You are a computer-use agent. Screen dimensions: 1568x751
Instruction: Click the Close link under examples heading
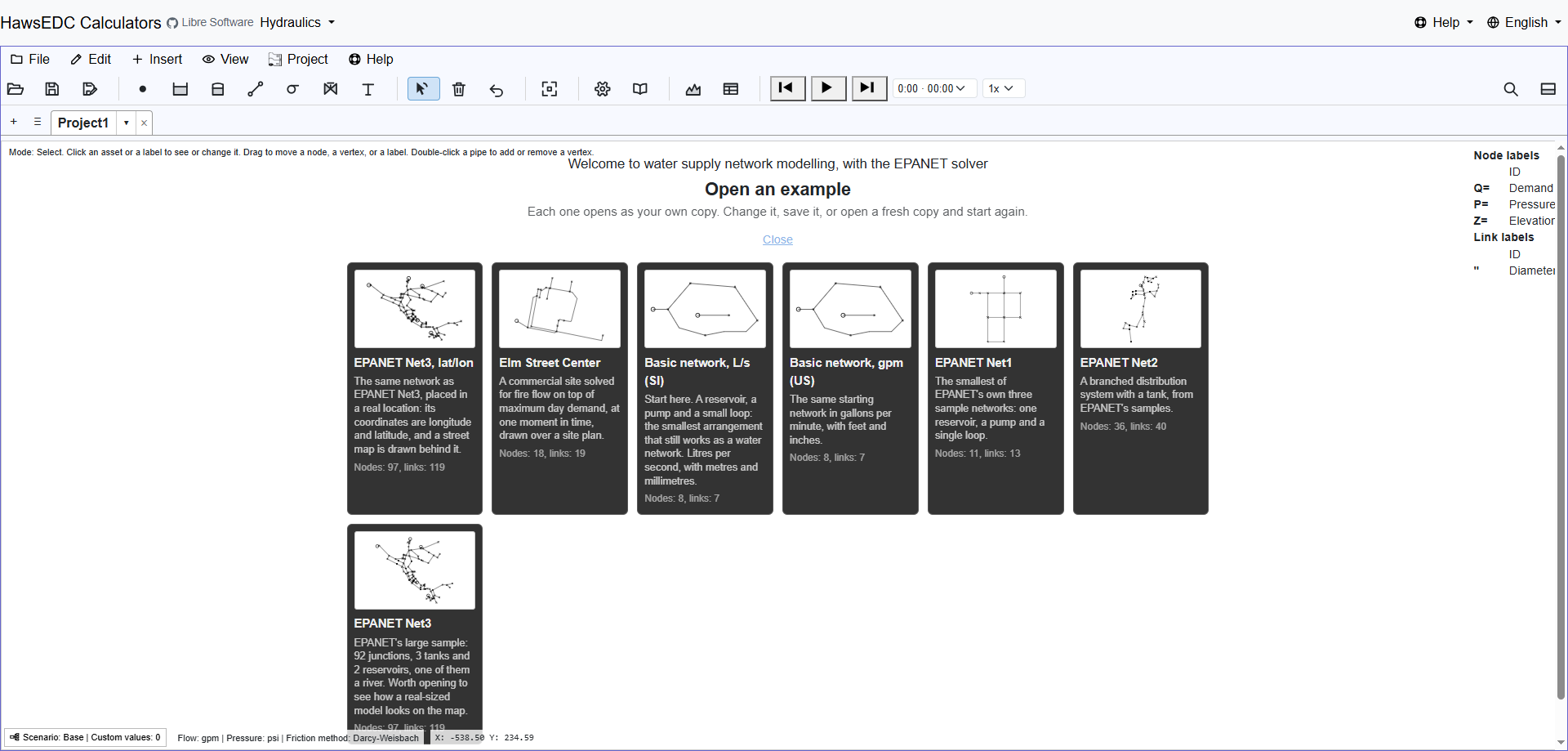point(777,239)
